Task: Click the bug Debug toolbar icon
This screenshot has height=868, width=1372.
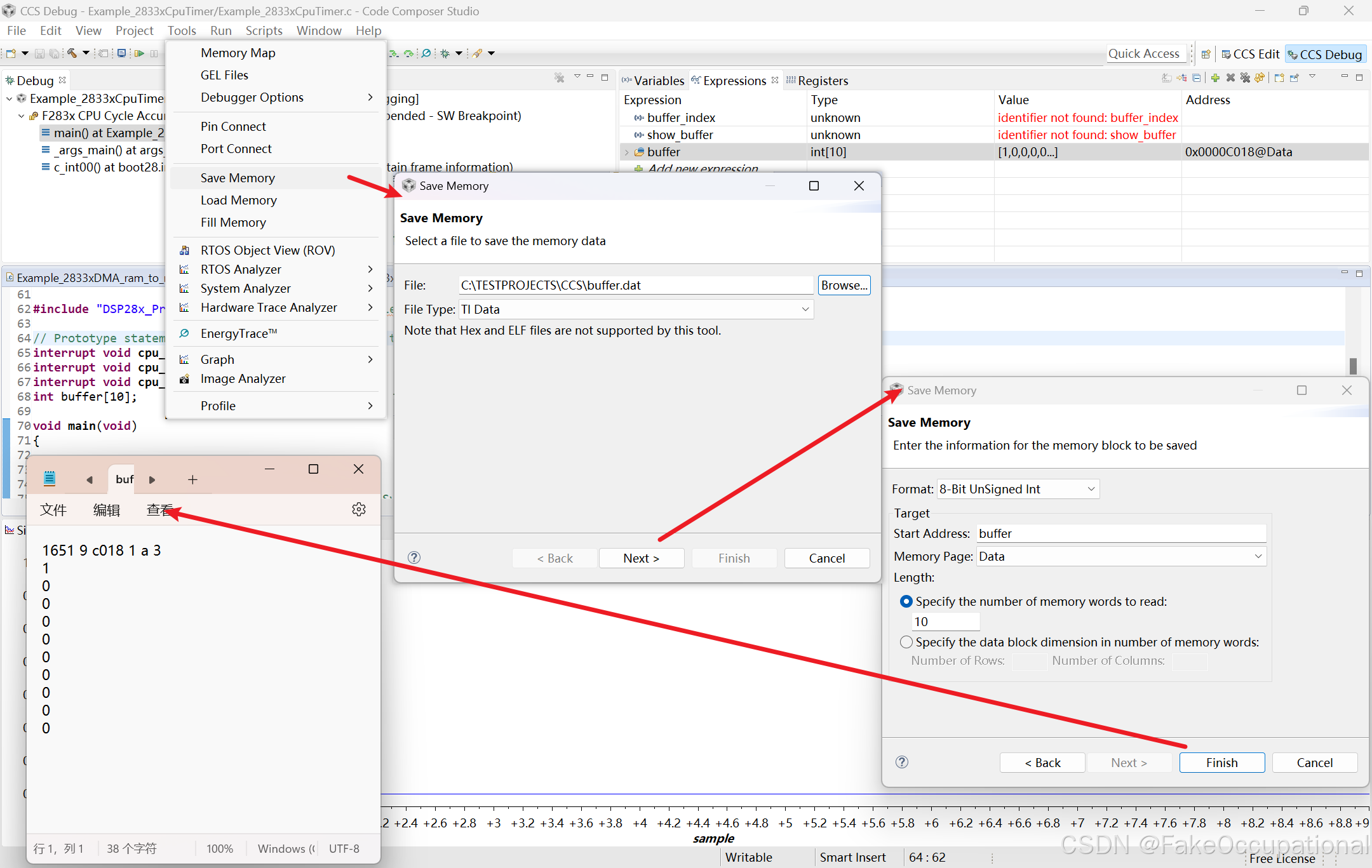Action: [445, 53]
